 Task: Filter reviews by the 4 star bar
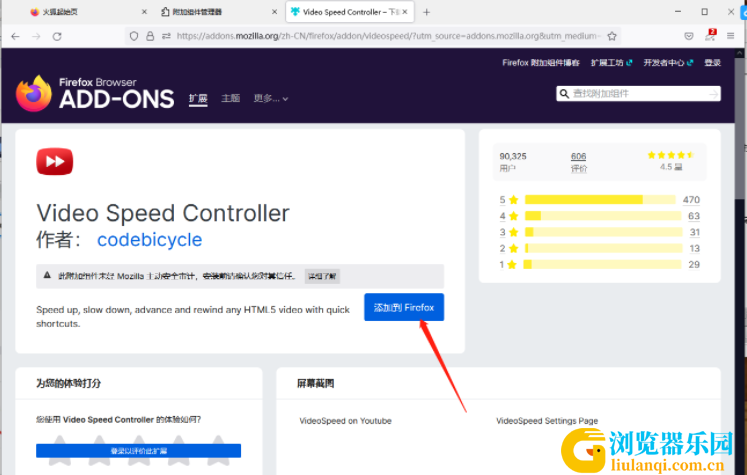point(603,216)
